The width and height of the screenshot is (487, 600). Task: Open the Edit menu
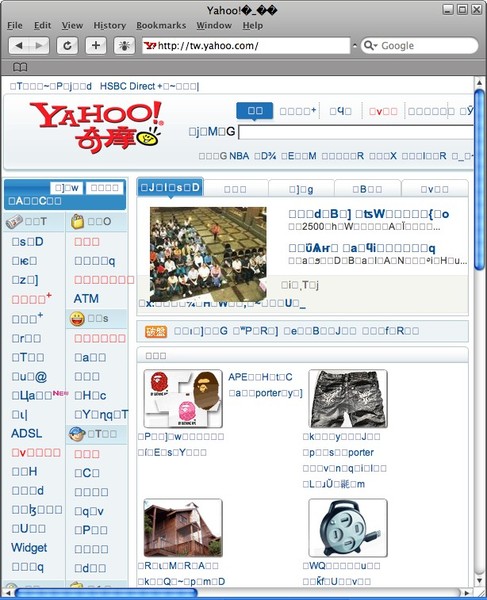tap(42, 26)
